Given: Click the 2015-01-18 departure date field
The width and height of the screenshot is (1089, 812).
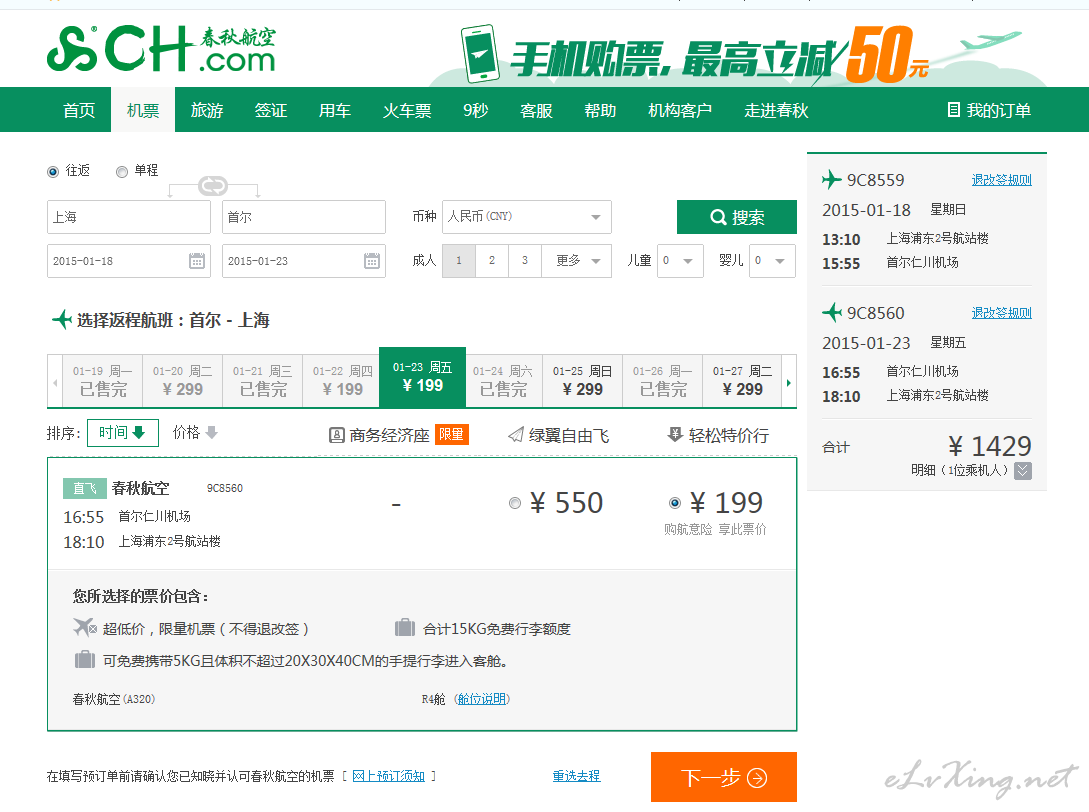Looking at the screenshot, I should (x=128, y=260).
